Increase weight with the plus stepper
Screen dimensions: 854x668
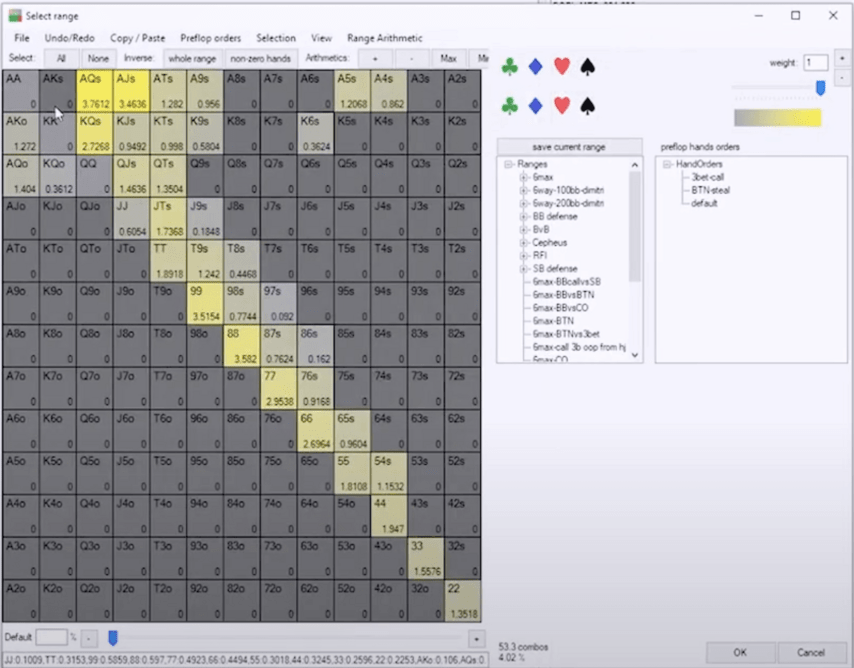(842, 58)
